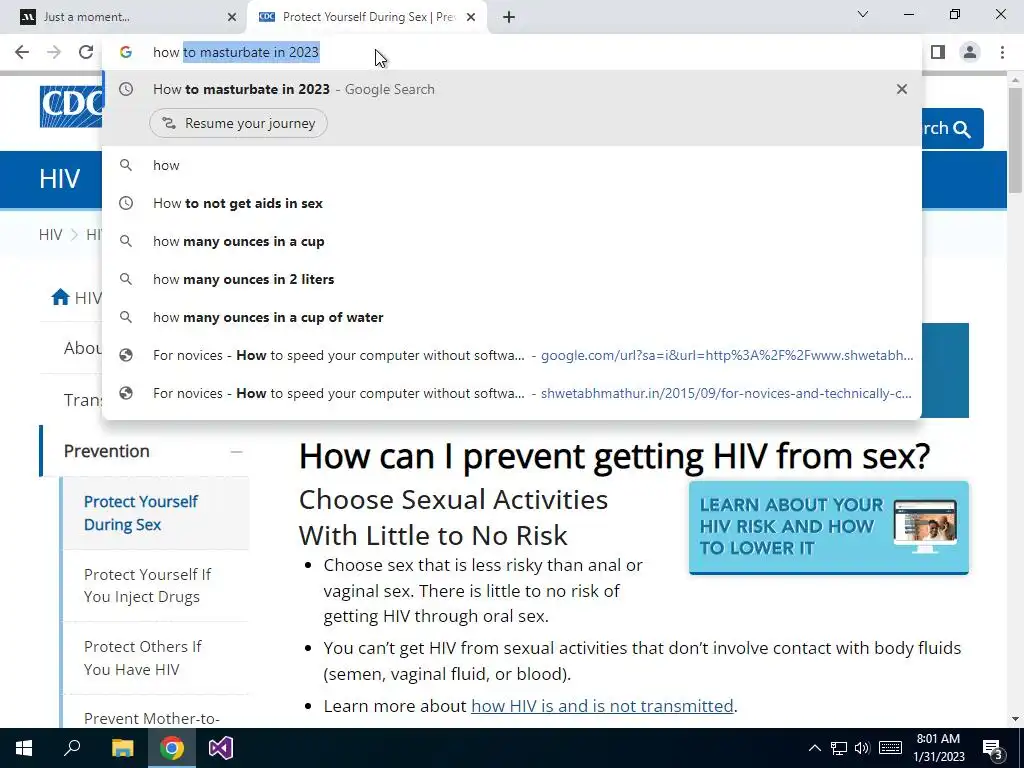
Task: Open a new browser tab
Action: (x=509, y=17)
